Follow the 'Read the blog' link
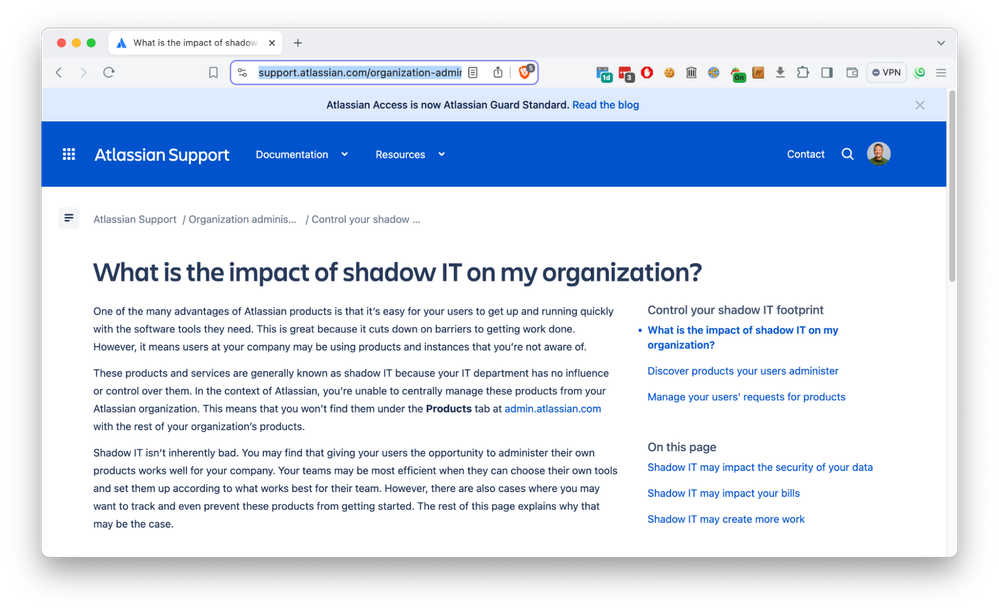Image resolution: width=999 pixels, height=612 pixels. [x=605, y=105]
